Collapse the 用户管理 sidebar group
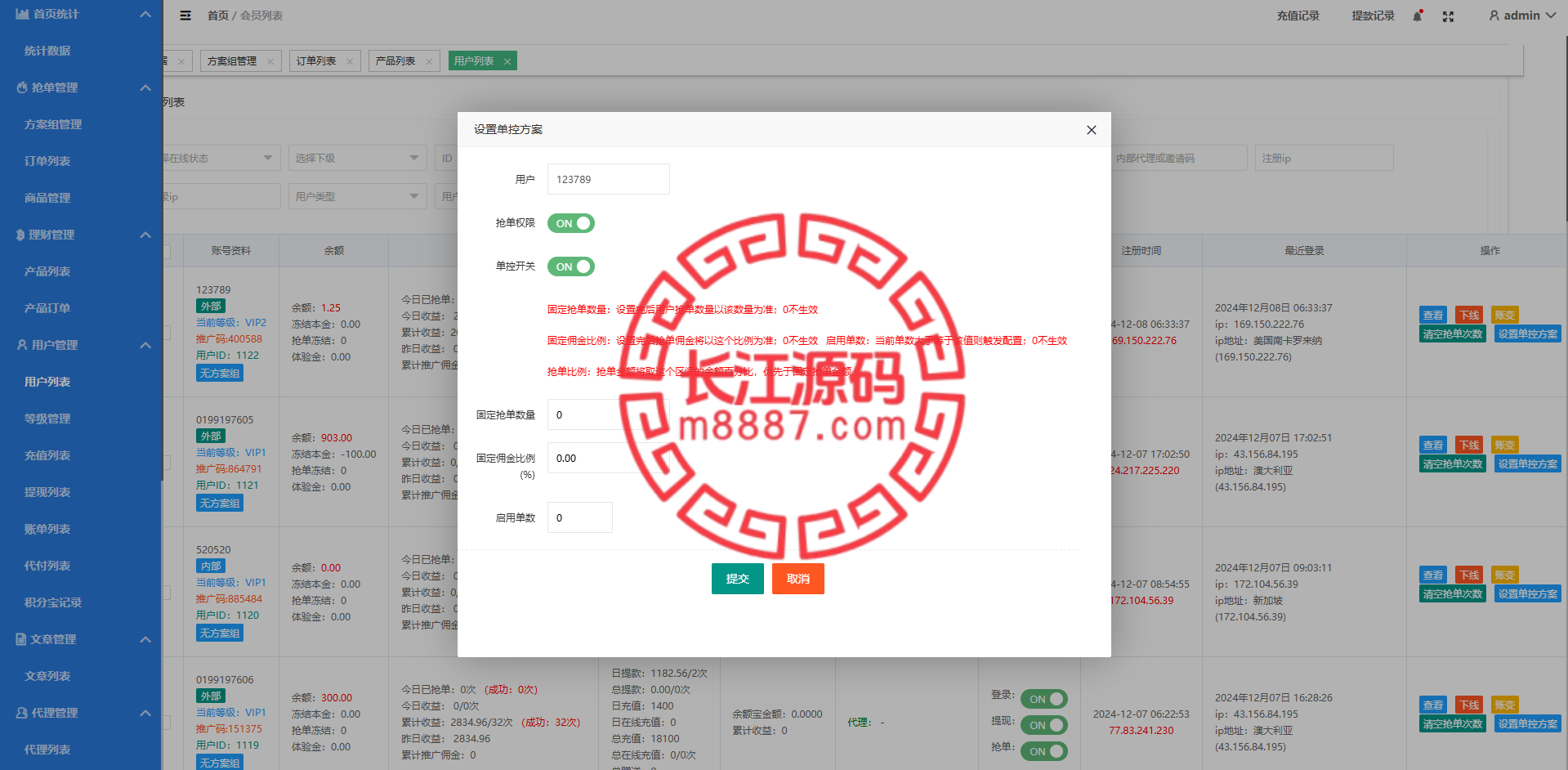Screen dimensions: 1568x770 click(145, 345)
